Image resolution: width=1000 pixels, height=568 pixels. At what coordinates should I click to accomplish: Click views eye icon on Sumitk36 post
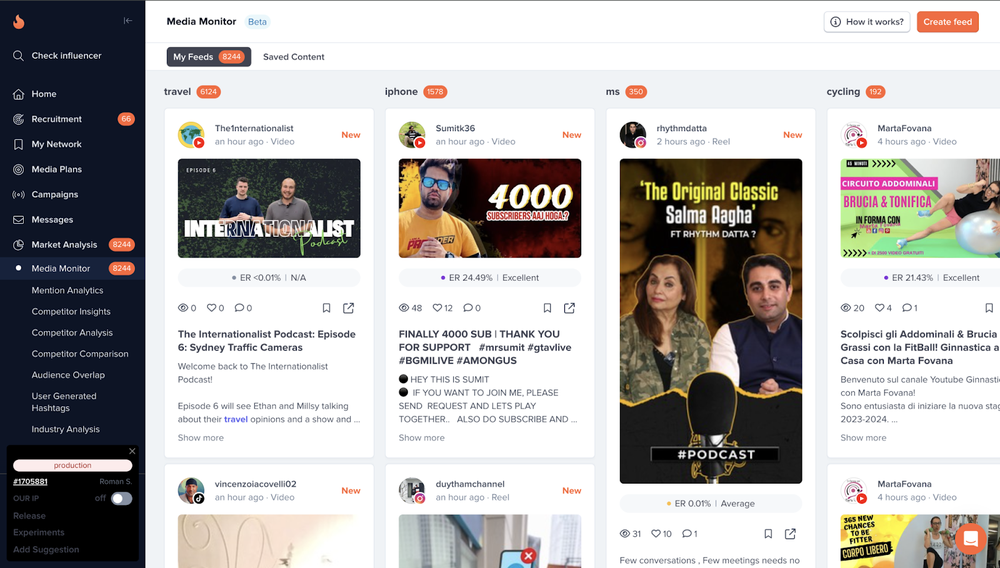(404, 308)
